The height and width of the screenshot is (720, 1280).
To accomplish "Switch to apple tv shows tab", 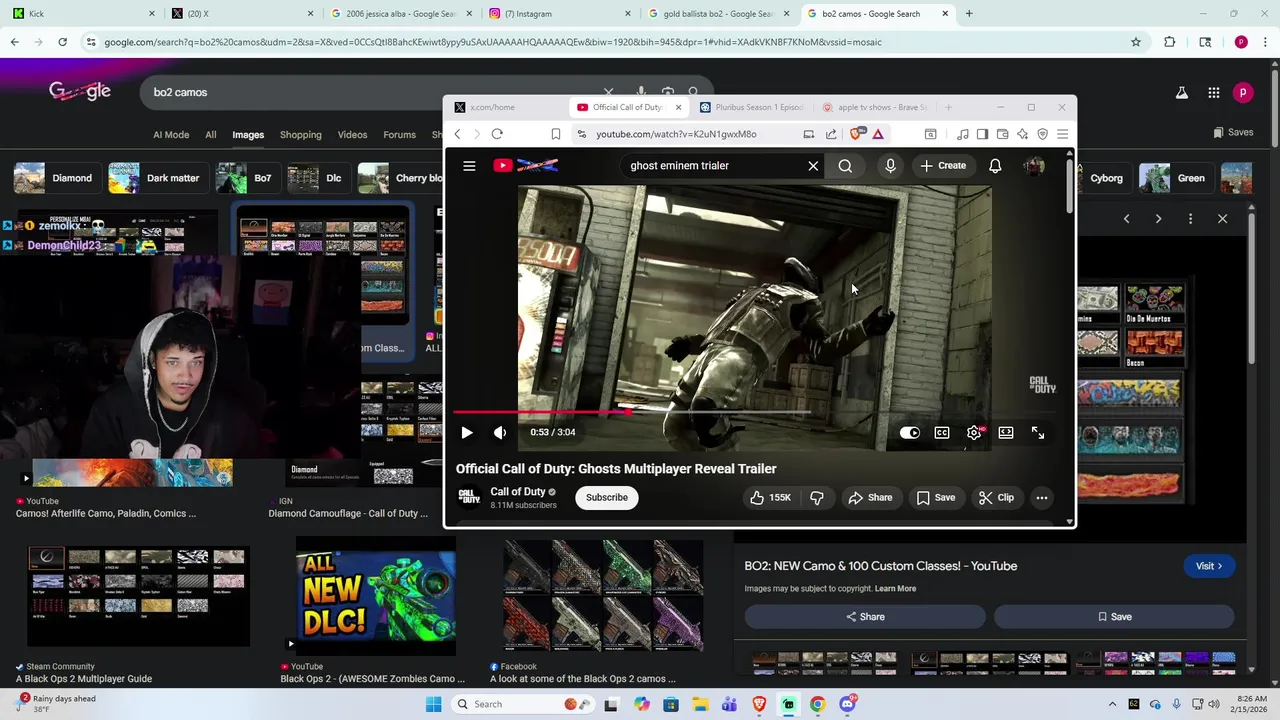I will click(x=875, y=107).
